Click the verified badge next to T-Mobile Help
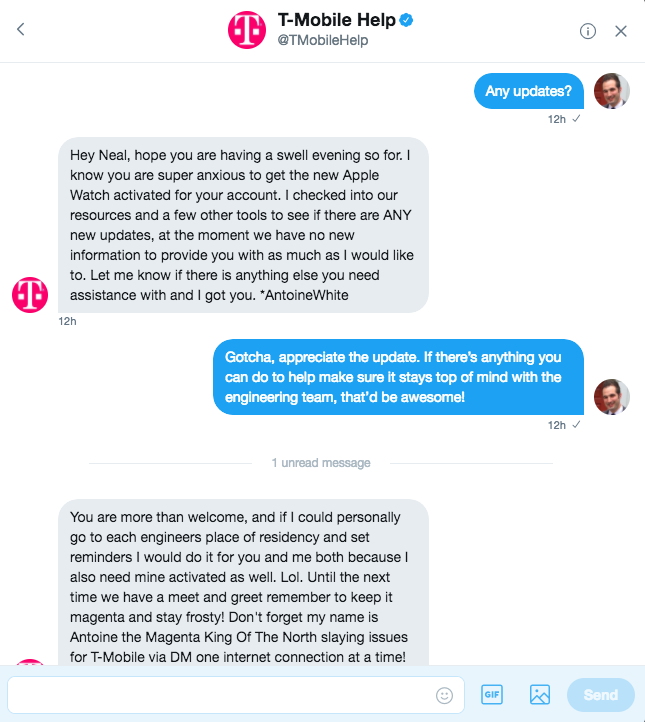The width and height of the screenshot is (645, 722). 406,20
